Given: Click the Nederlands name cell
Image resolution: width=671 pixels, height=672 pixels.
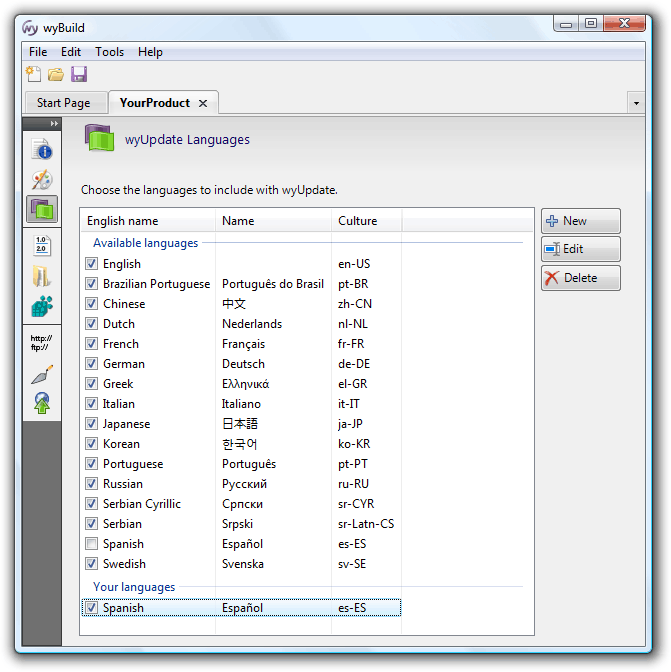Looking at the screenshot, I should click(x=252, y=324).
